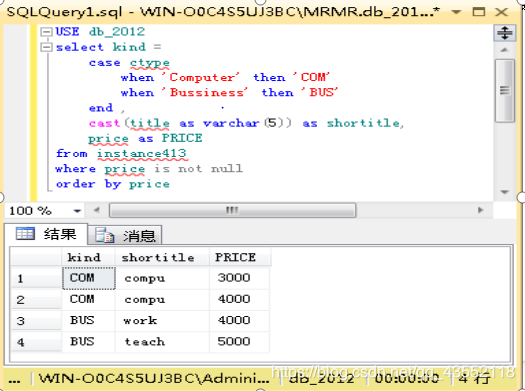Close the SQLQuery1.sql document

501,12
